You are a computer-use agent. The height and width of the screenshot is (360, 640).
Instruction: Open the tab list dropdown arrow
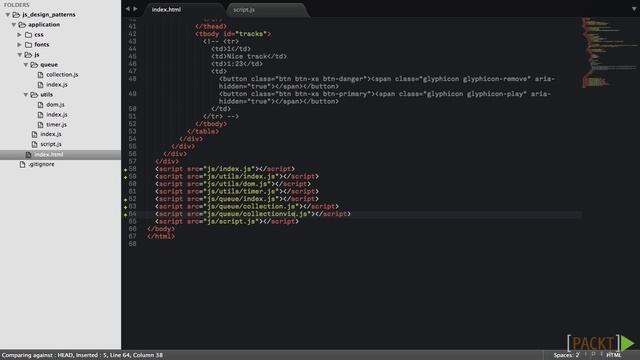pos(634,9)
